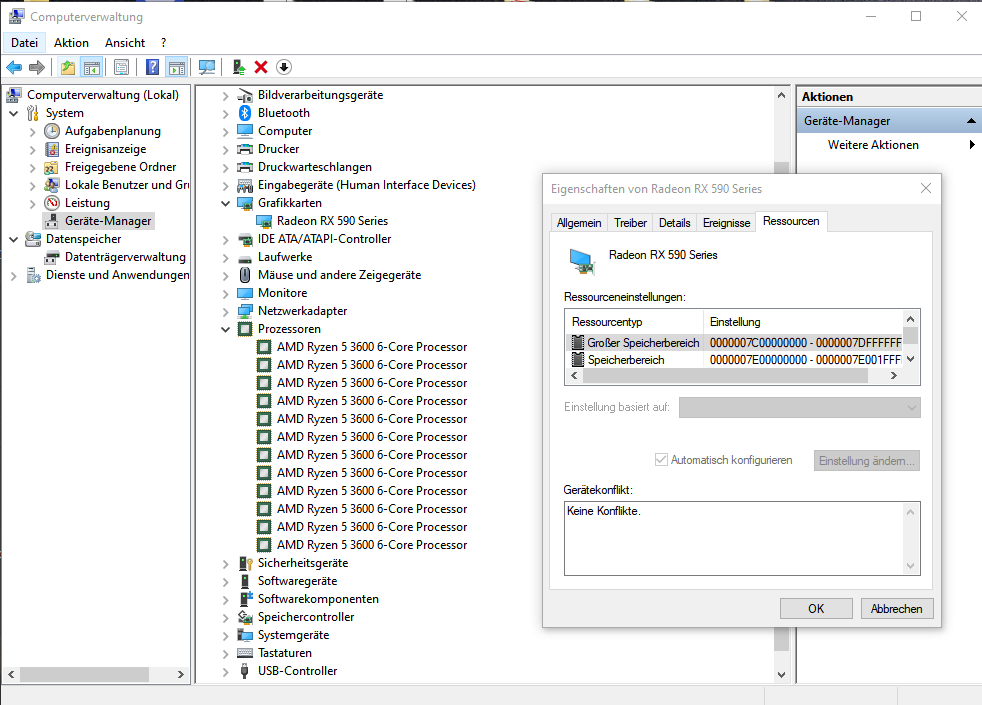Collapse the System node in left tree

click(x=14, y=113)
